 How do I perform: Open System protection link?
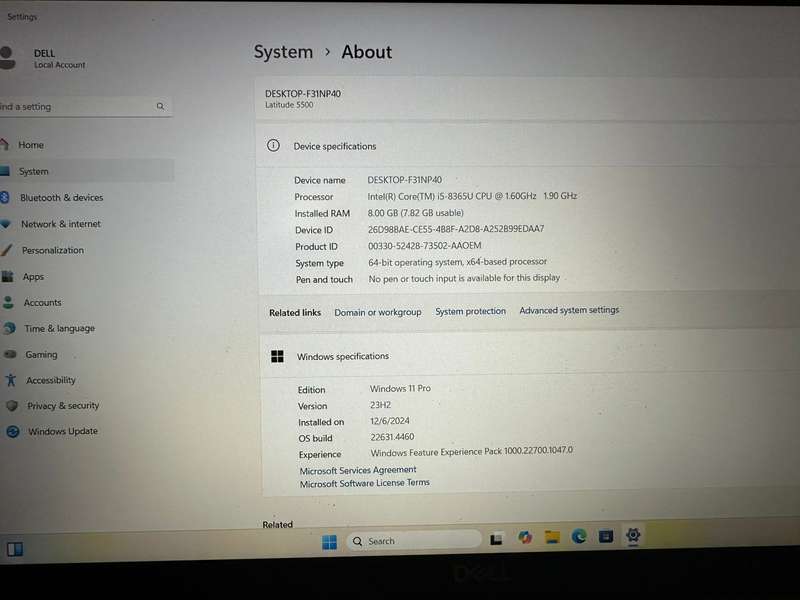470,311
